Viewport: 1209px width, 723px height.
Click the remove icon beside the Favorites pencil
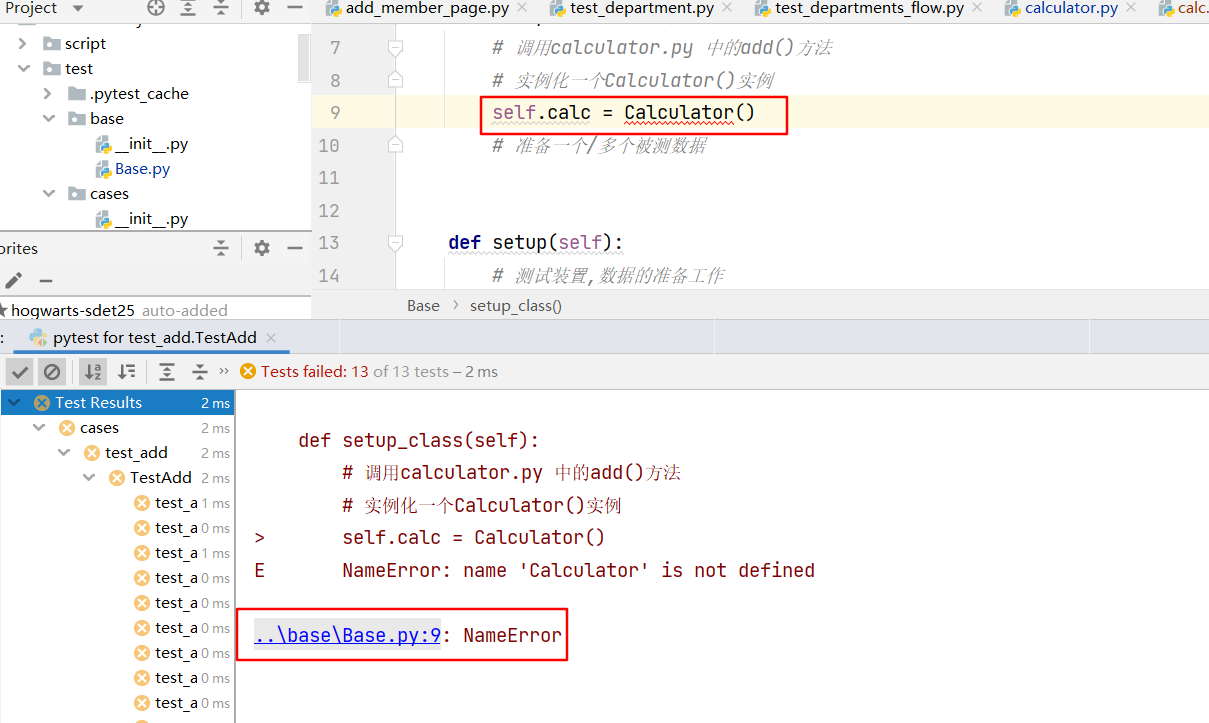[46, 281]
